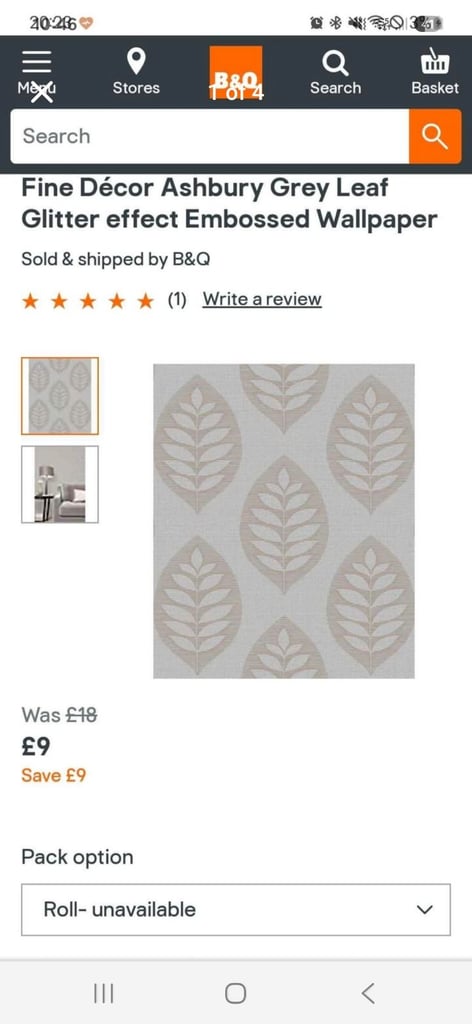472x1024 pixels.
Task: Open Android recent apps button
Action: pos(104,993)
